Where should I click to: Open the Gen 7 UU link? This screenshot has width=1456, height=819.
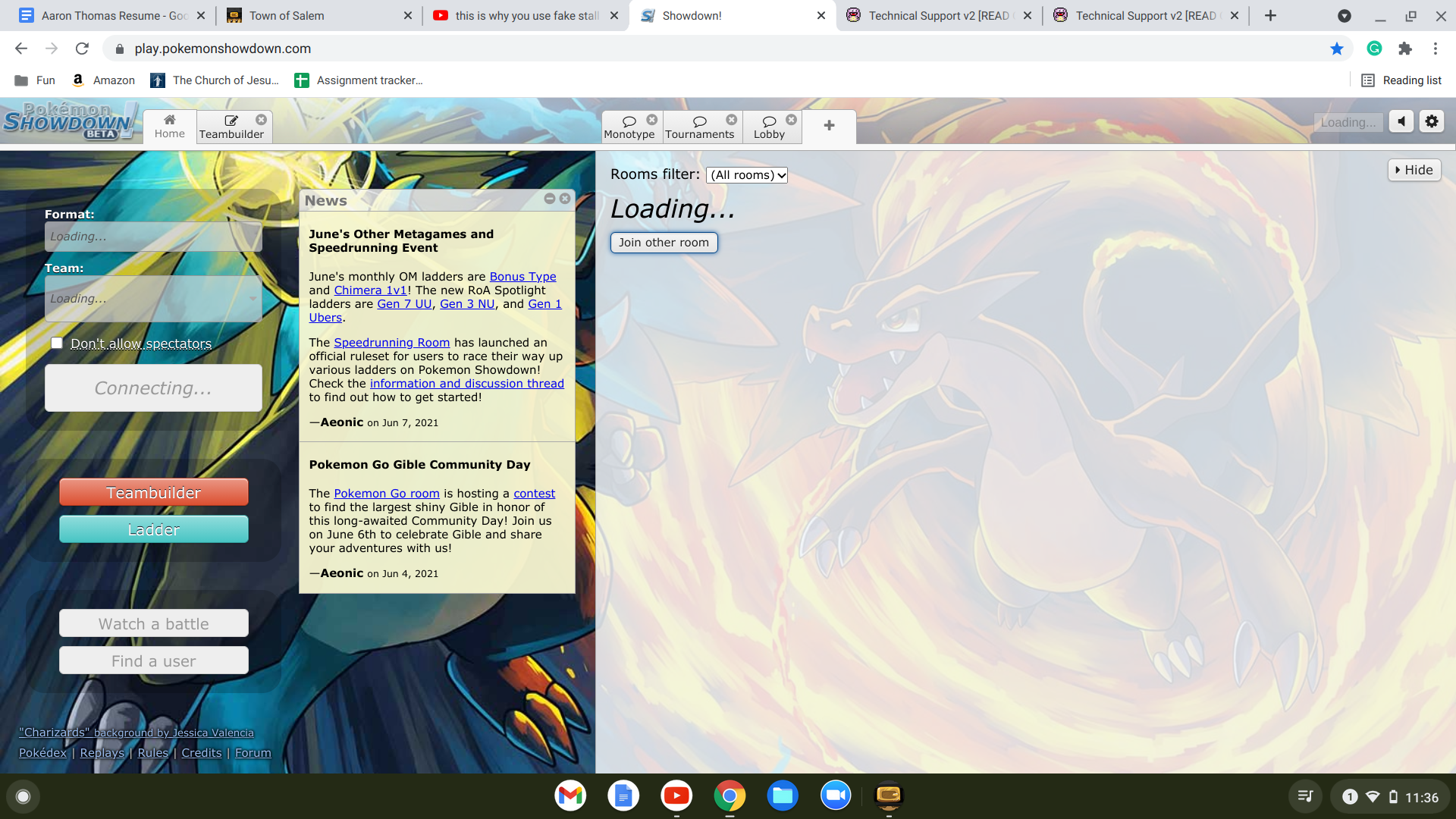coord(404,304)
